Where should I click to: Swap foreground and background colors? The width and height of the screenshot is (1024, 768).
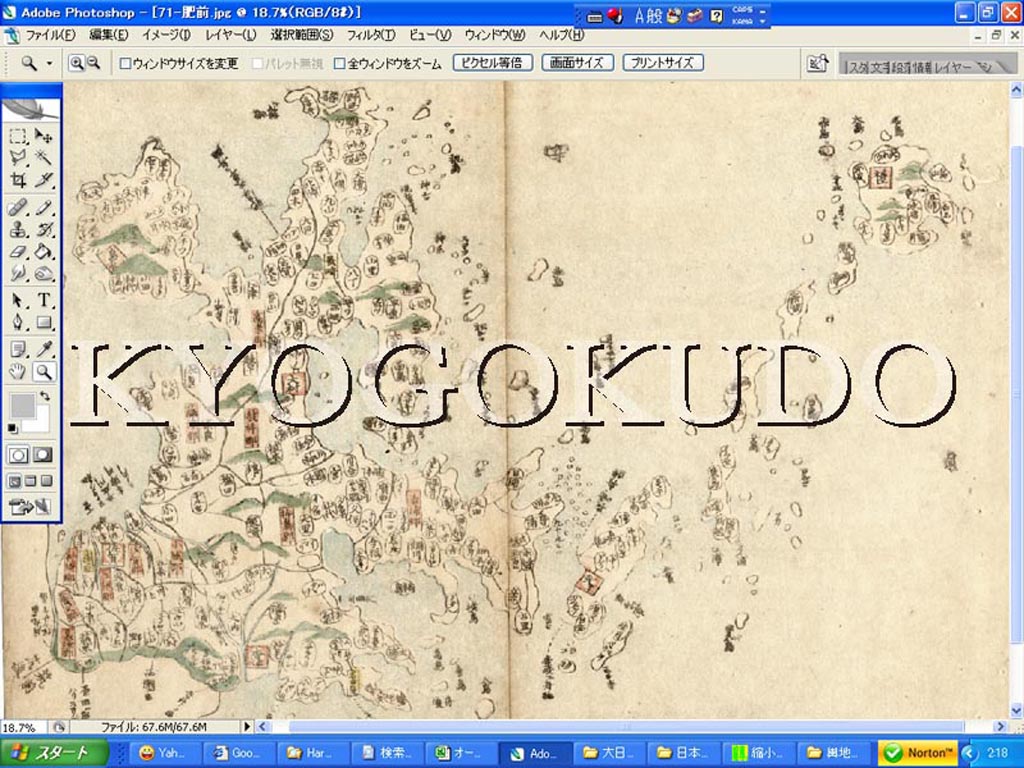pos(45,396)
